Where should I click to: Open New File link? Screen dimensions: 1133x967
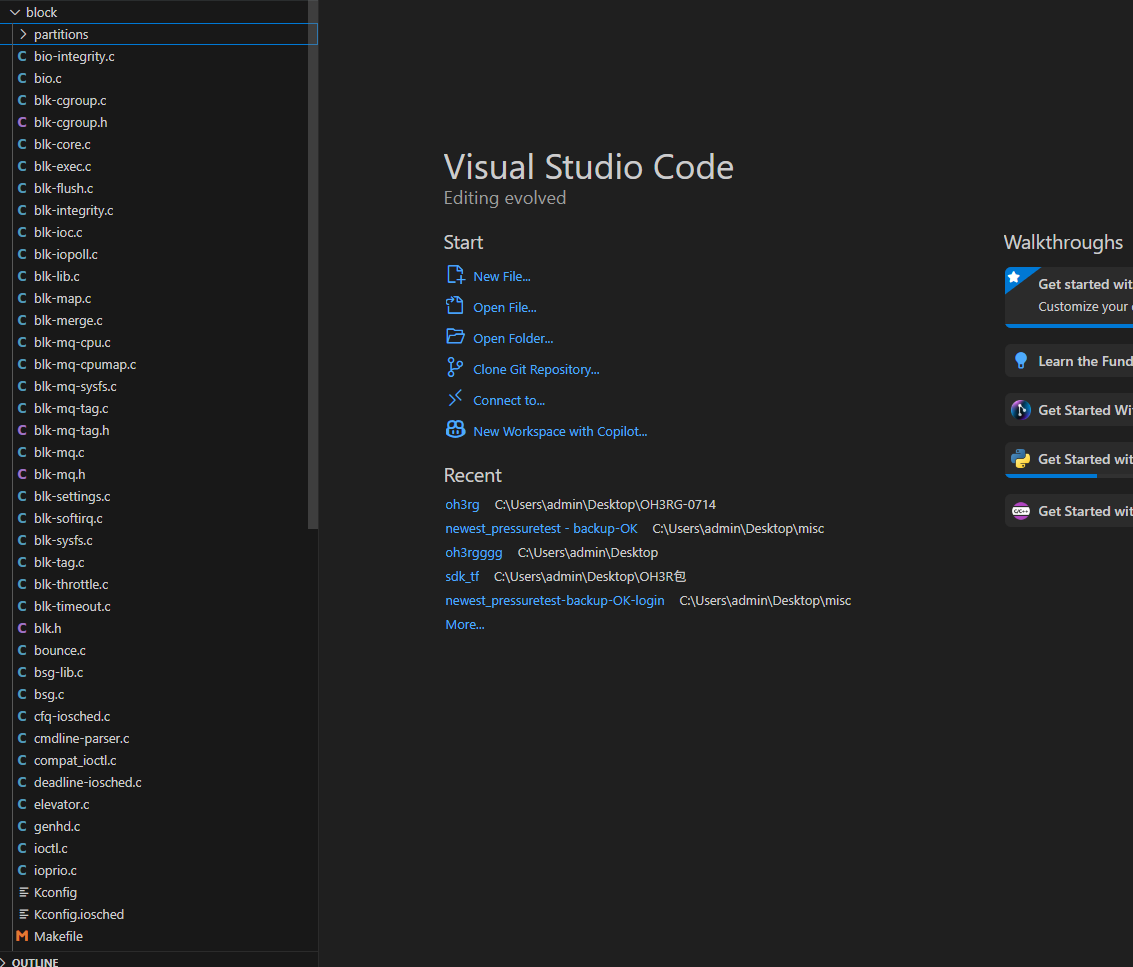(501, 276)
